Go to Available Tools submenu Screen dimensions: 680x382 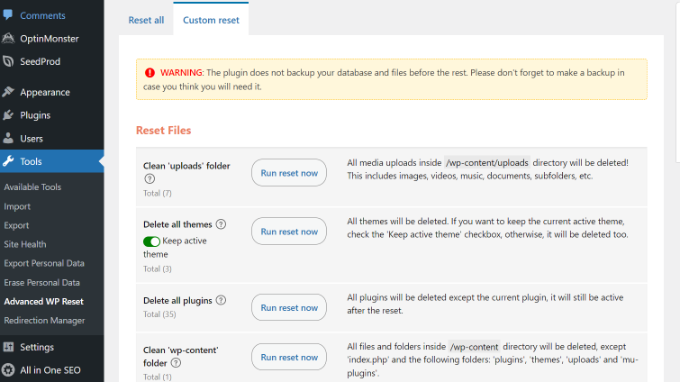pos(33,187)
